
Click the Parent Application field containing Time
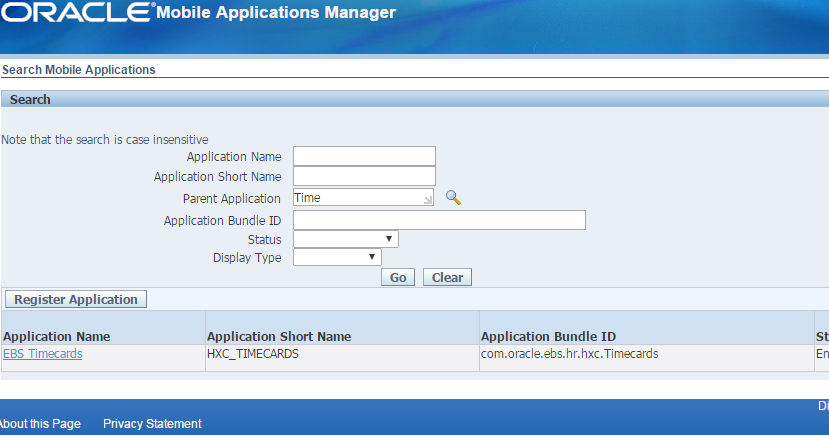pos(363,197)
